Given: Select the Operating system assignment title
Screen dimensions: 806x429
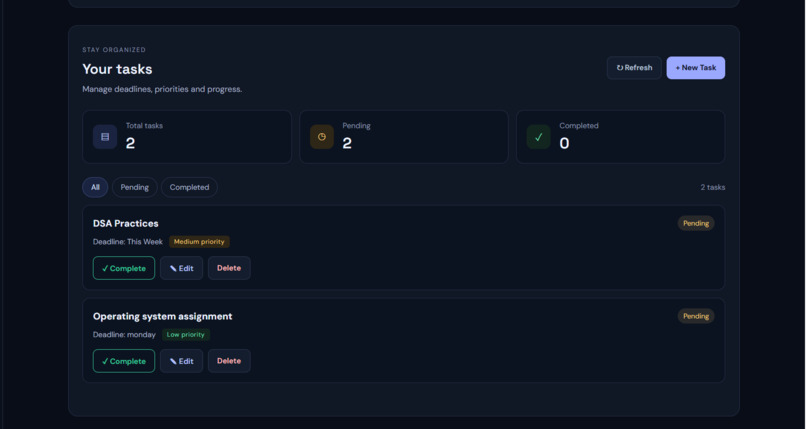Looking at the screenshot, I should (162, 316).
